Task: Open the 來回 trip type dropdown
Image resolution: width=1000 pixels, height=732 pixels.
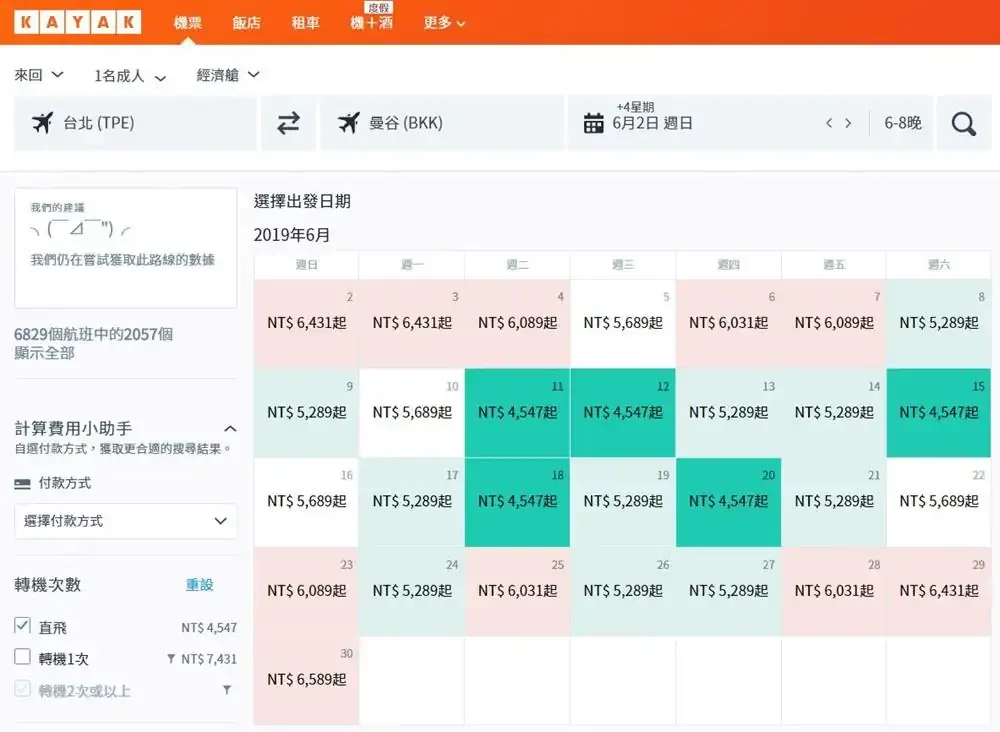Action: 39,75
